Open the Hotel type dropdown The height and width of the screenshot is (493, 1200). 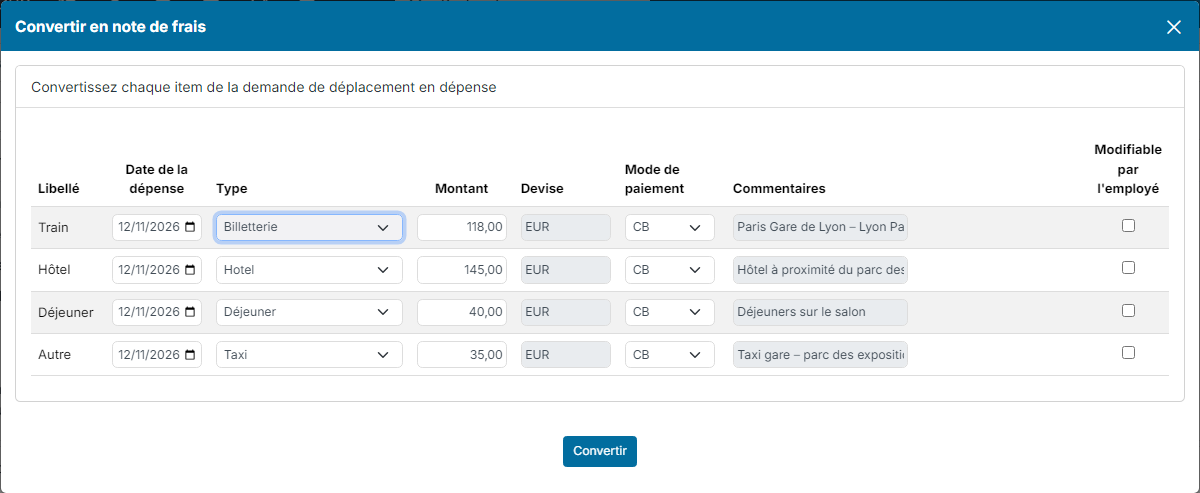pos(309,270)
